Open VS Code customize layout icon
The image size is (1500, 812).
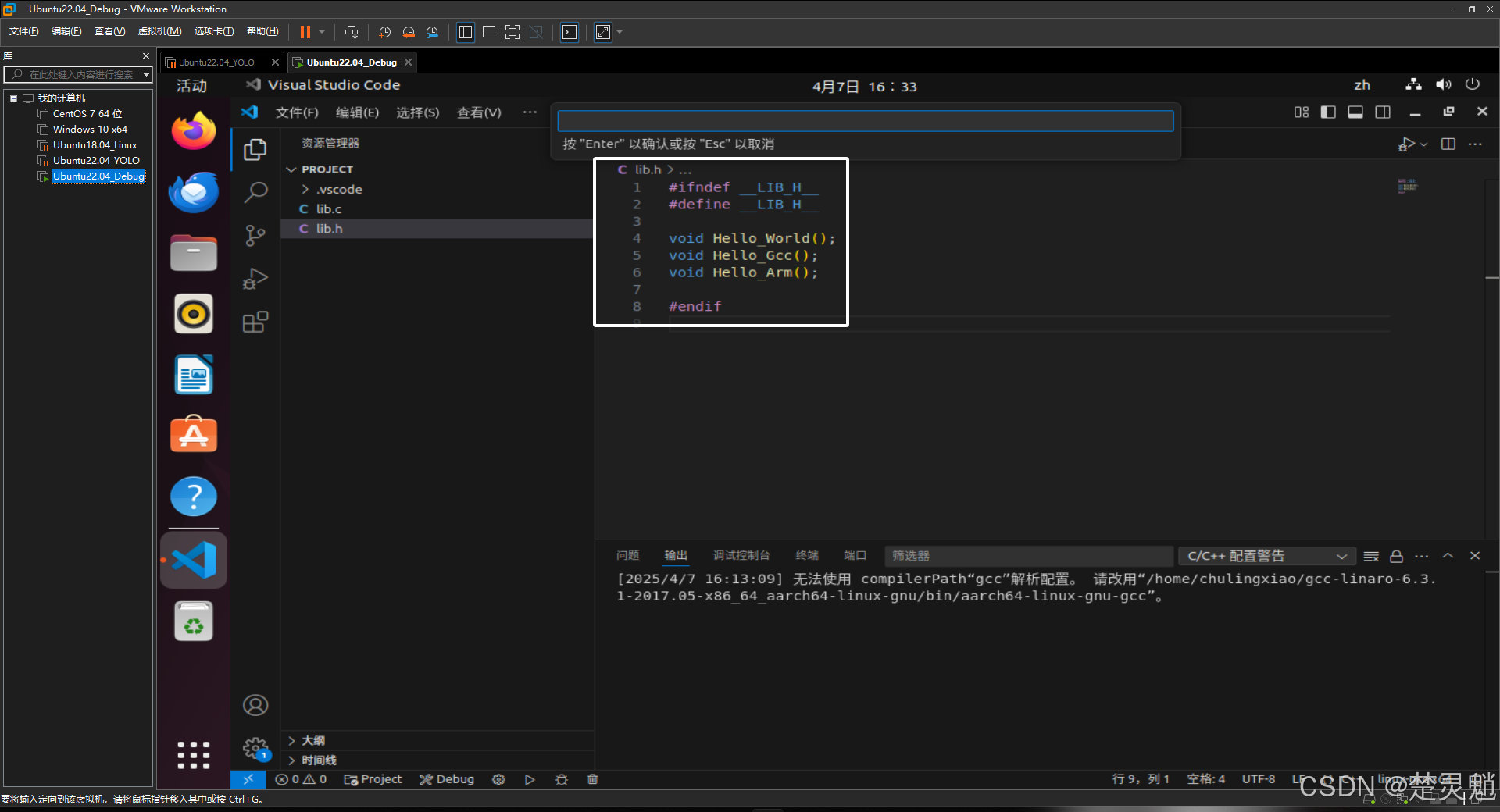tap(1301, 112)
